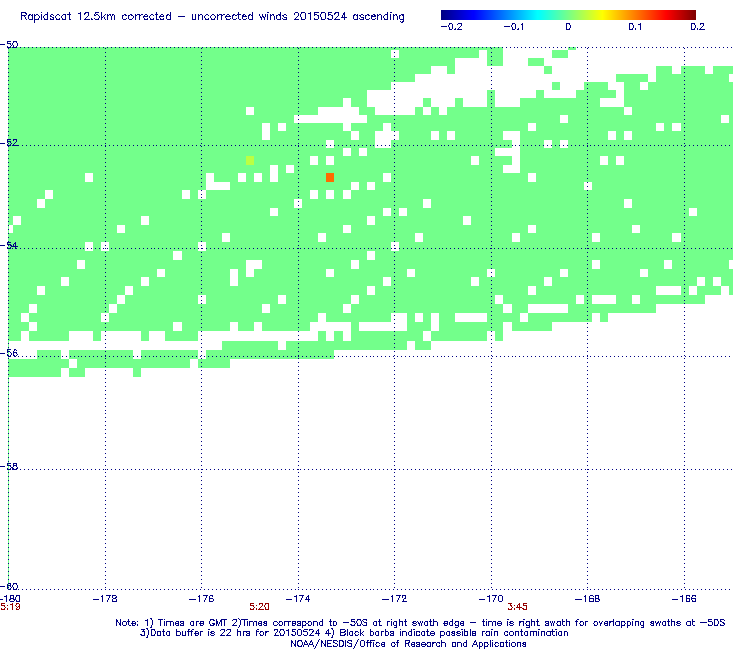
Task: Click the plot title starting 'Rapidscat 12.5km corrected'
Action: point(212,17)
